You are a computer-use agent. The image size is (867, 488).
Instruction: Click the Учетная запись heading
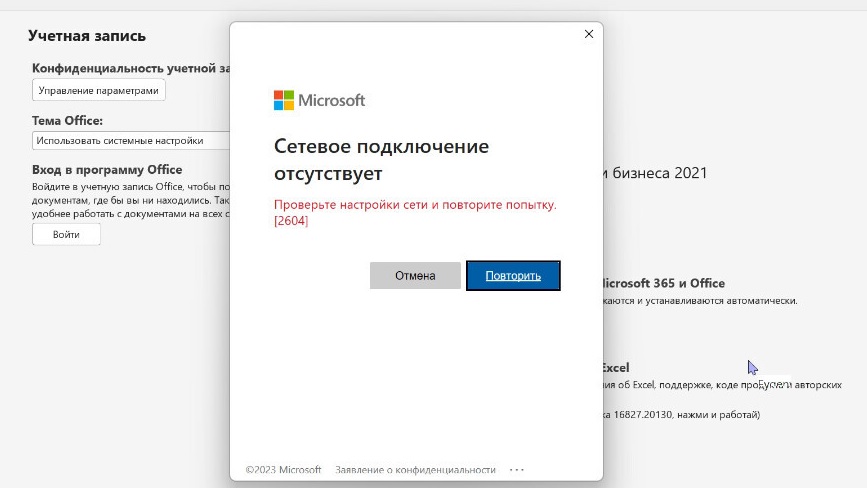[87, 36]
